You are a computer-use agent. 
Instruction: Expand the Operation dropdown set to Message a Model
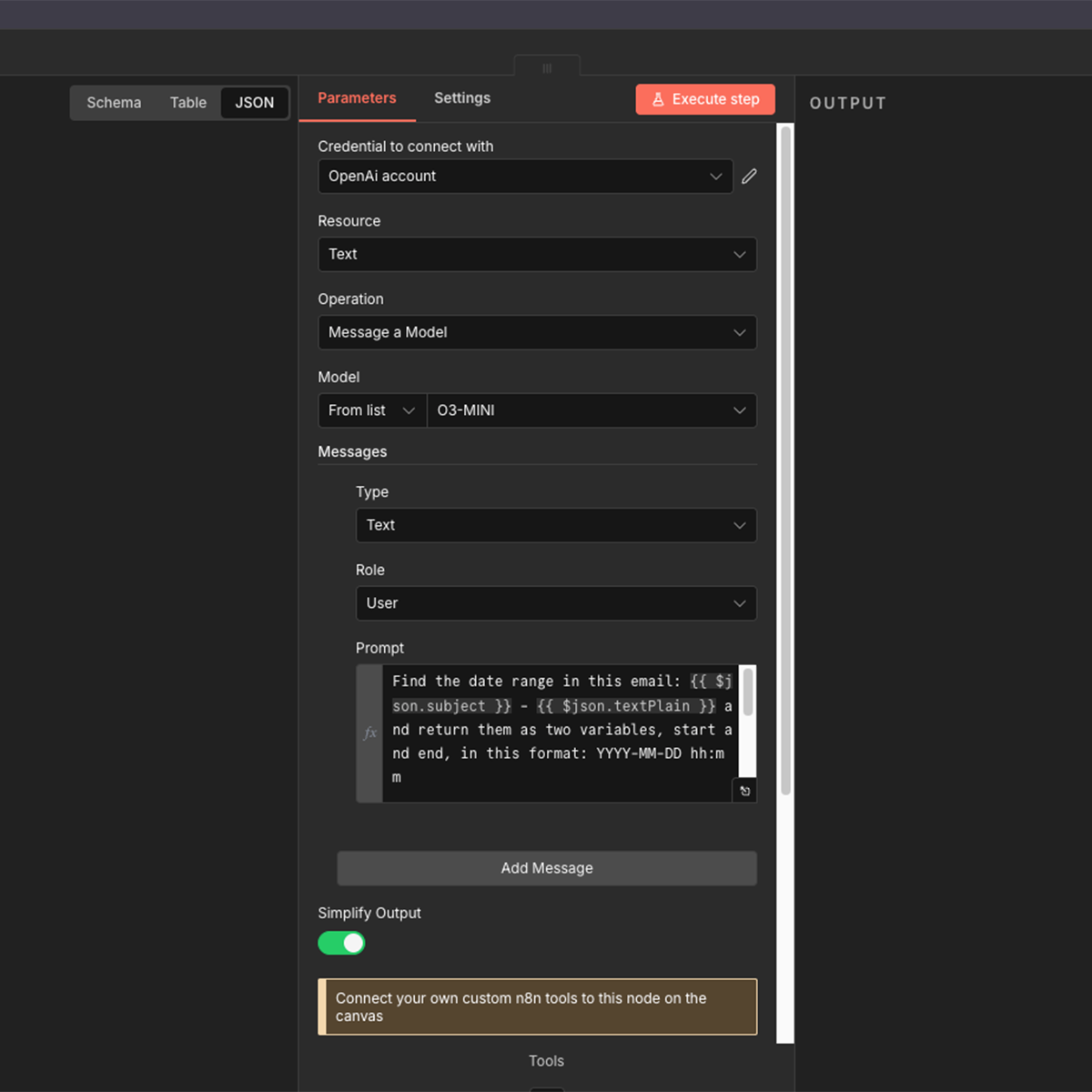(x=537, y=332)
